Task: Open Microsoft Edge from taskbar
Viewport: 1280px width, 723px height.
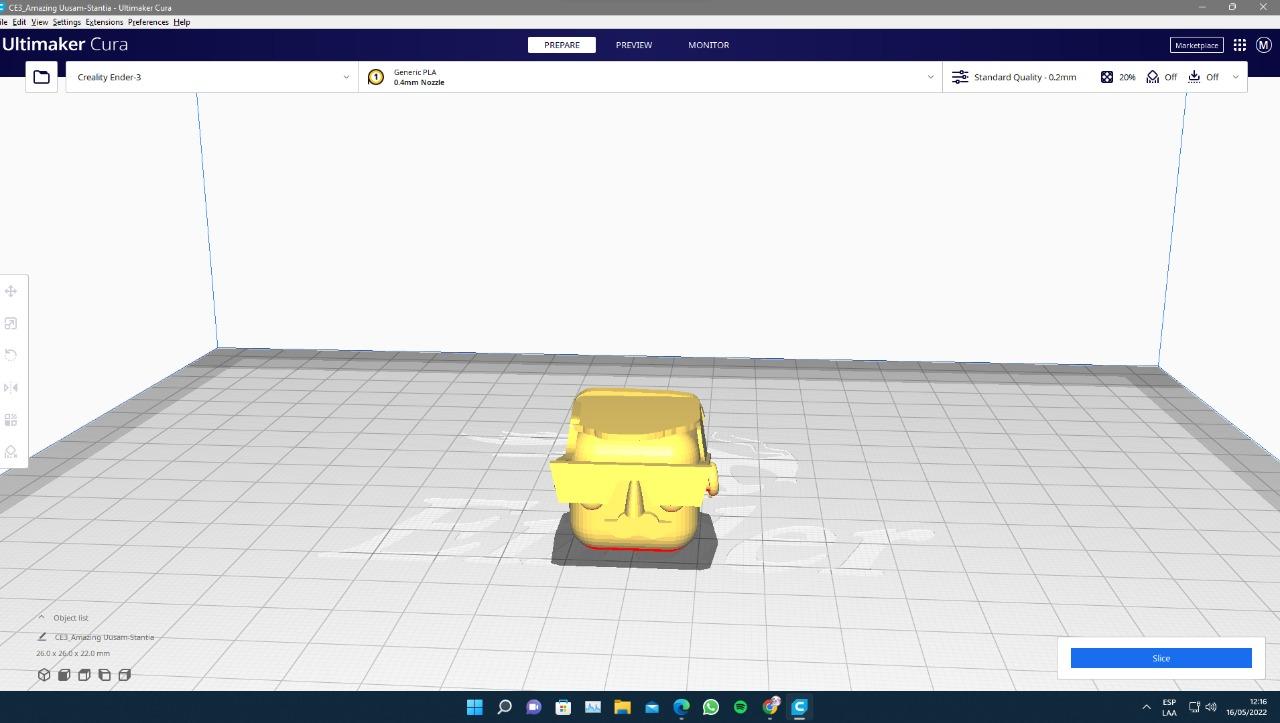Action: 681,707
